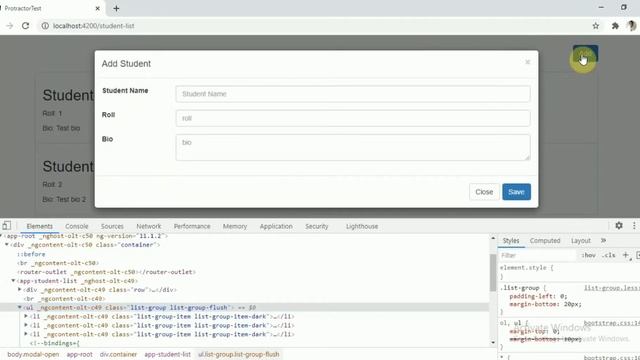Reload the page
This screenshot has width=640, height=360.
25,26
